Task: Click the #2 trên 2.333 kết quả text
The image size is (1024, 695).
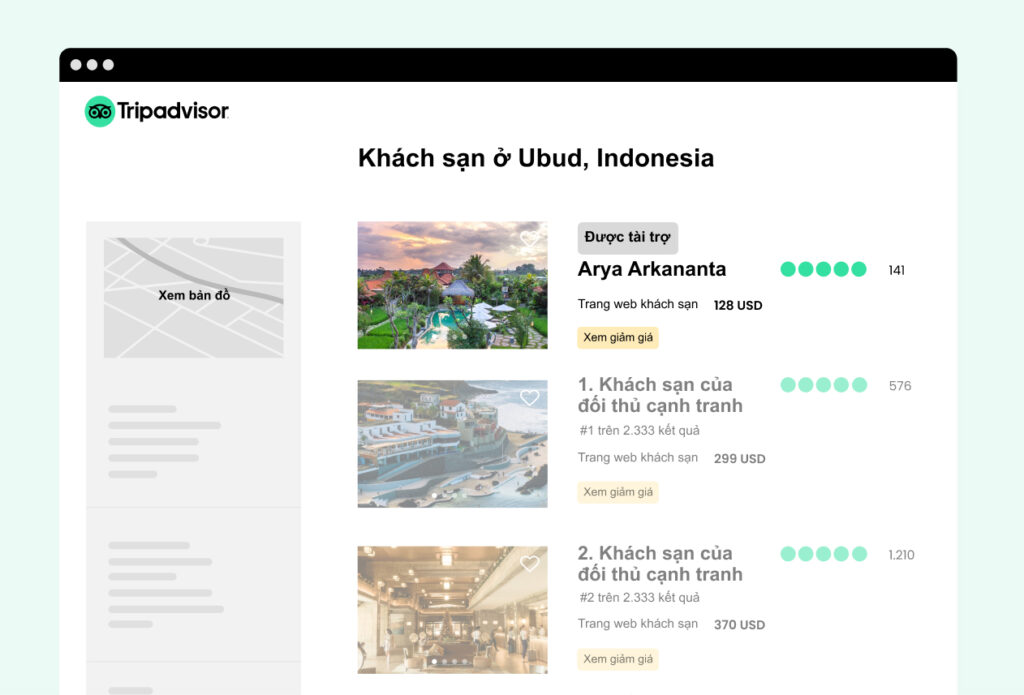Action: (x=639, y=598)
